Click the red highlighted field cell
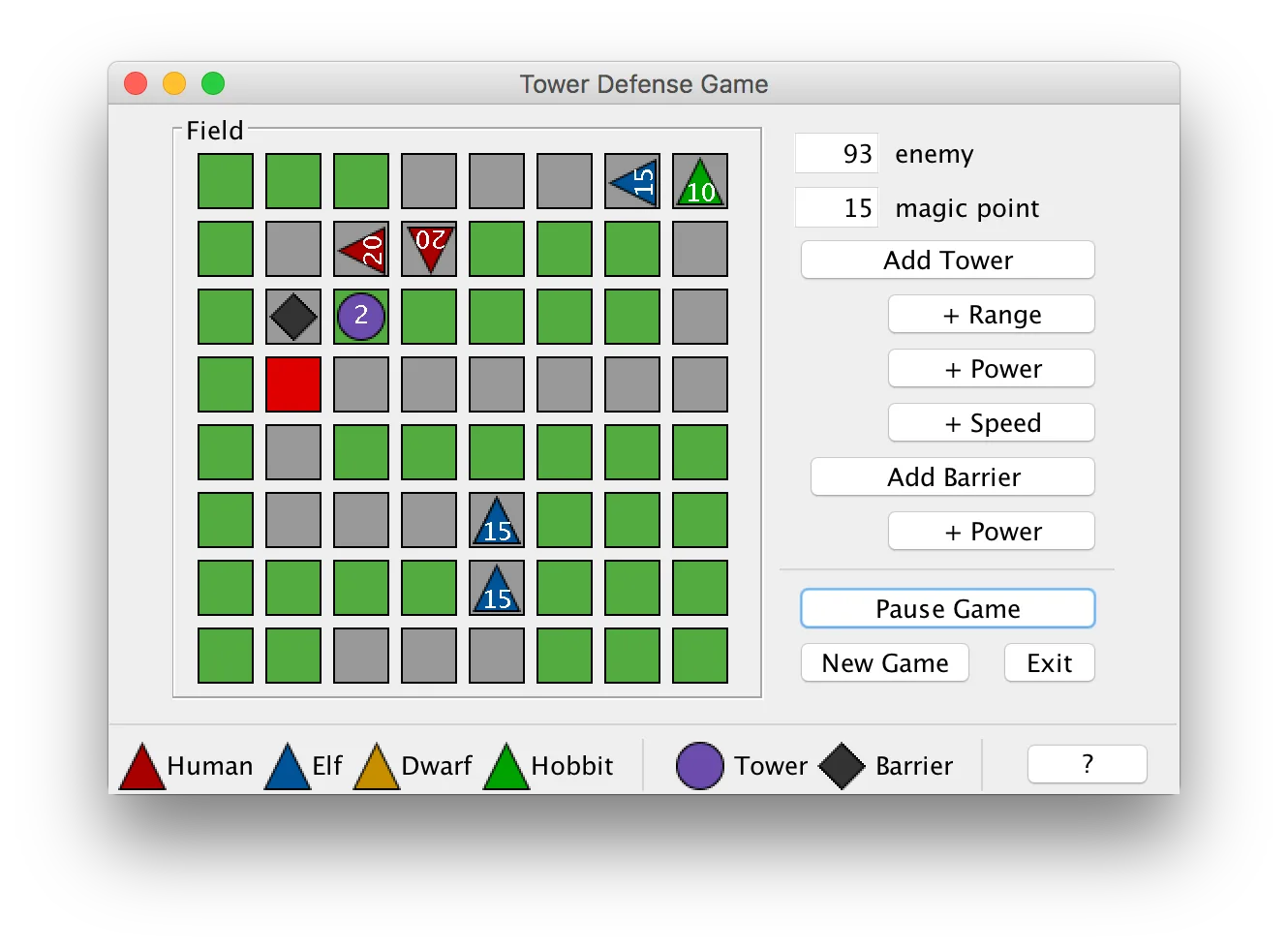Image resolution: width=1288 pixels, height=949 pixels. coord(293,384)
